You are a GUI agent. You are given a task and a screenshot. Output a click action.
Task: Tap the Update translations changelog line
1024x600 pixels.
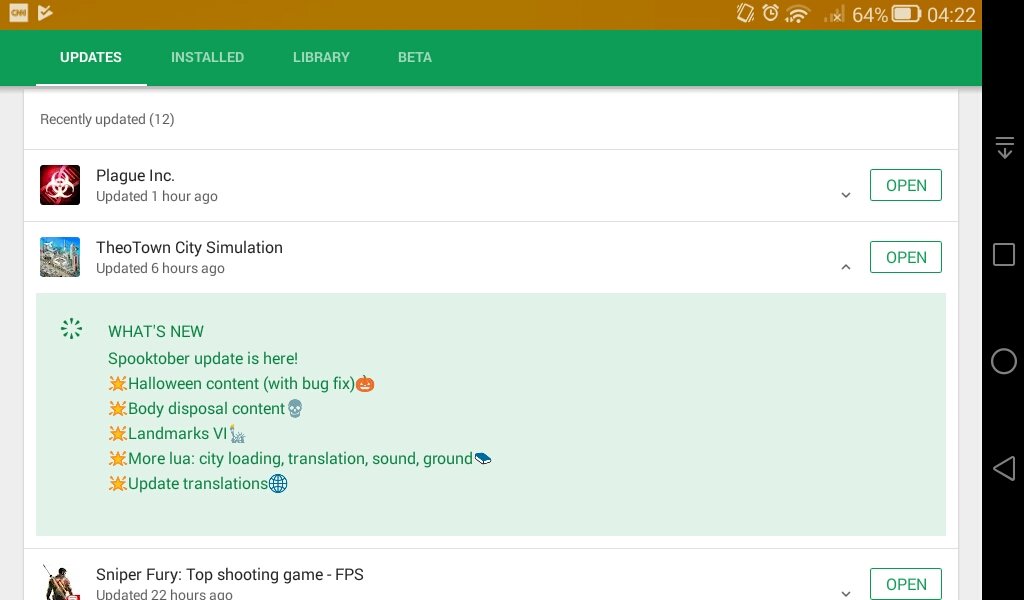click(197, 484)
